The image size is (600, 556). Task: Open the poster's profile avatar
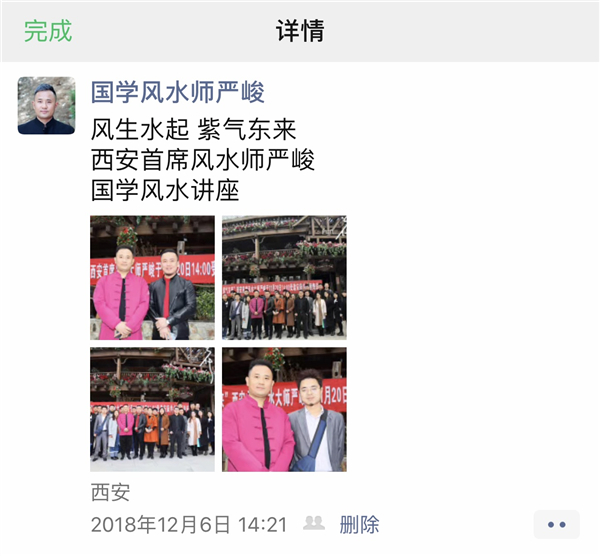tap(46, 106)
